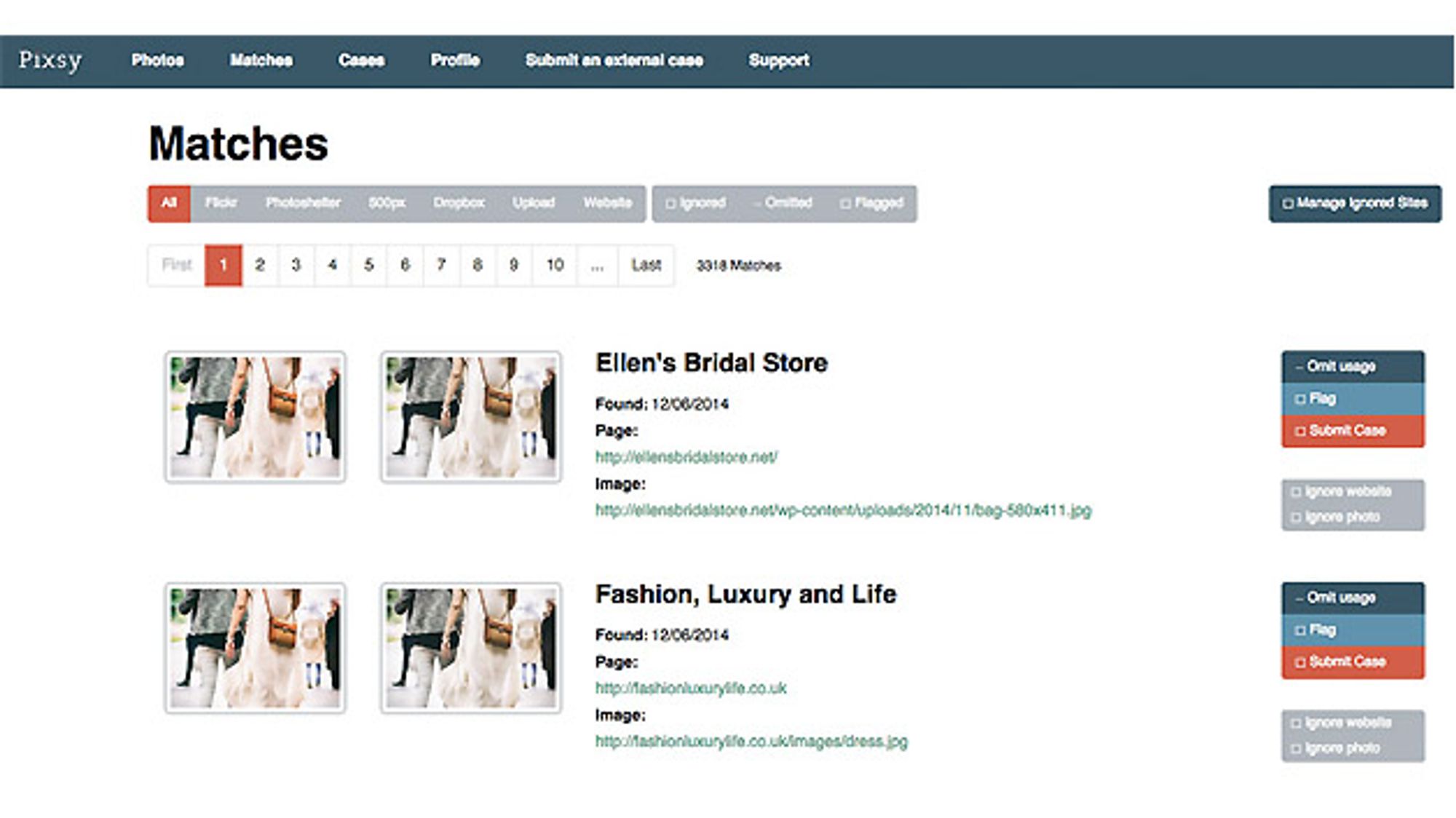Filter matches by Dropbox

click(x=459, y=203)
